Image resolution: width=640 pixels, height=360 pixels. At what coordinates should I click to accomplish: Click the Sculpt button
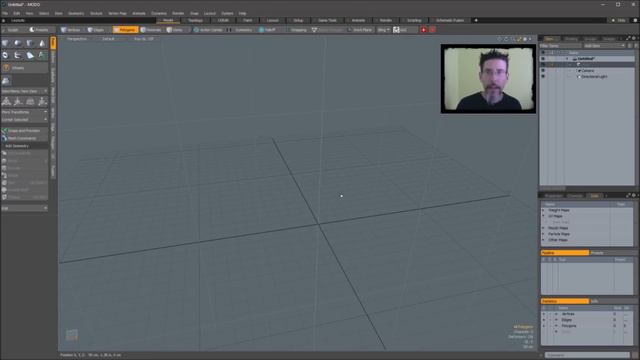[13, 30]
